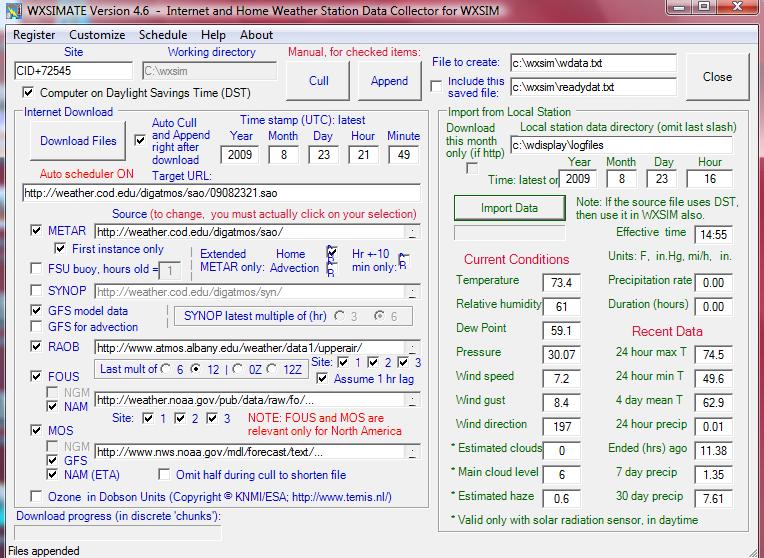Open the Help menu
This screenshot has height=558, width=764.
[x=213, y=35]
